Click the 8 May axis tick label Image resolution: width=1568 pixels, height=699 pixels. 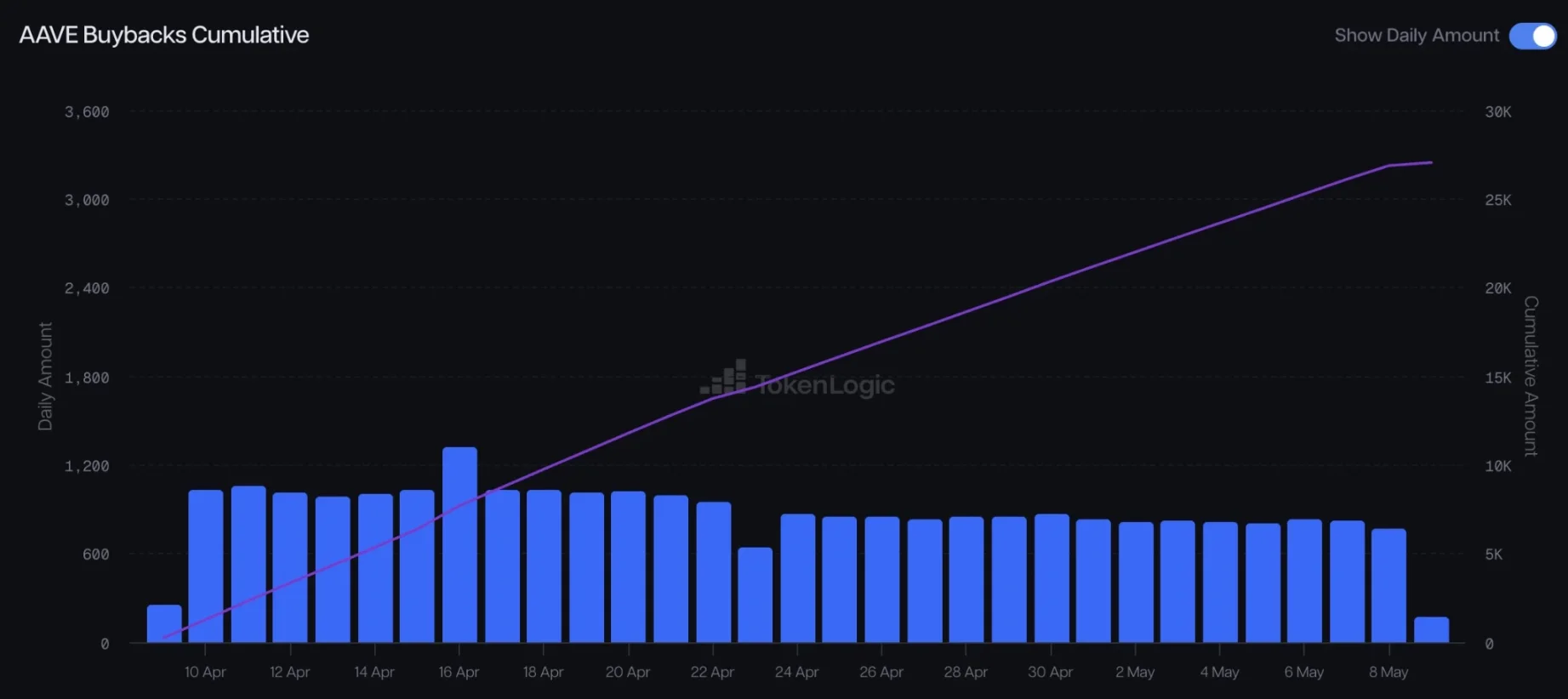click(x=1388, y=672)
